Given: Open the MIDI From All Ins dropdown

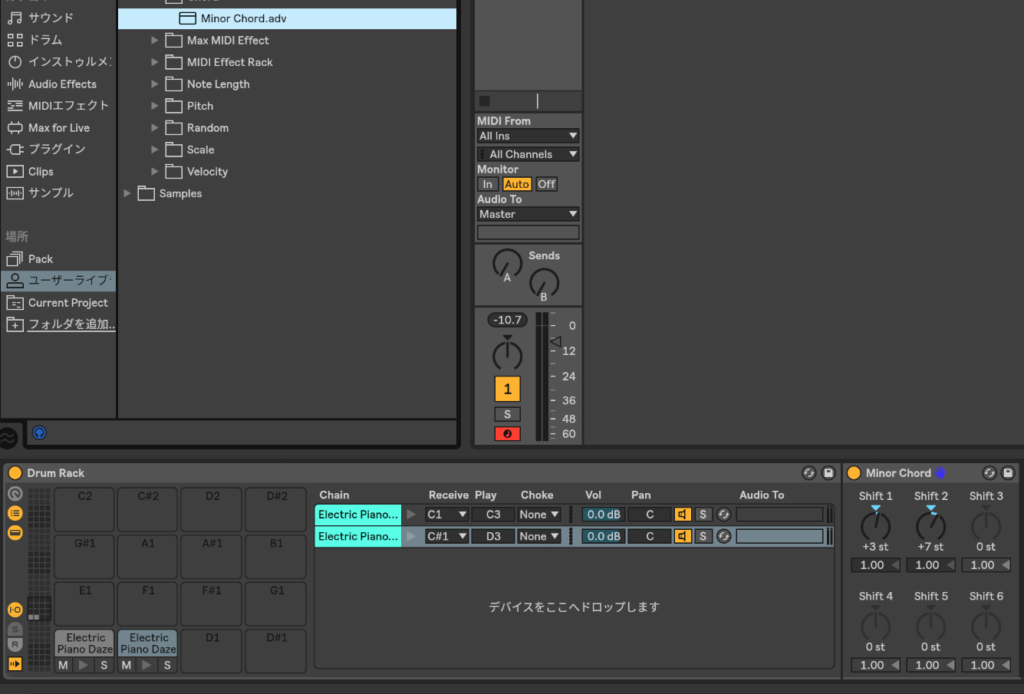Looking at the screenshot, I should pyautogui.click(x=528, y=136).
